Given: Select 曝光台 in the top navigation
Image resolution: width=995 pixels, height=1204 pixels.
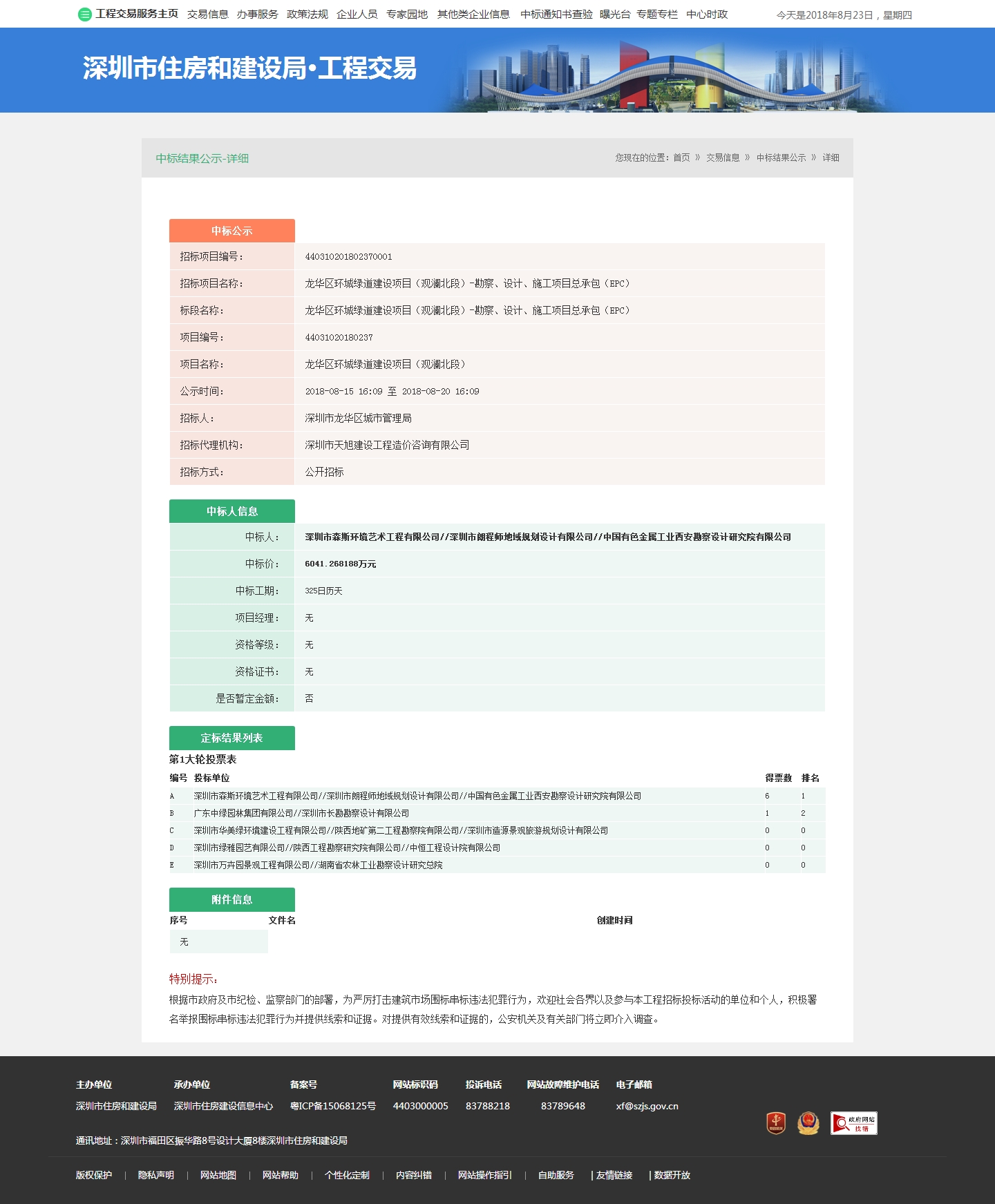Looking at the screenshot, I should click(615, 15).
